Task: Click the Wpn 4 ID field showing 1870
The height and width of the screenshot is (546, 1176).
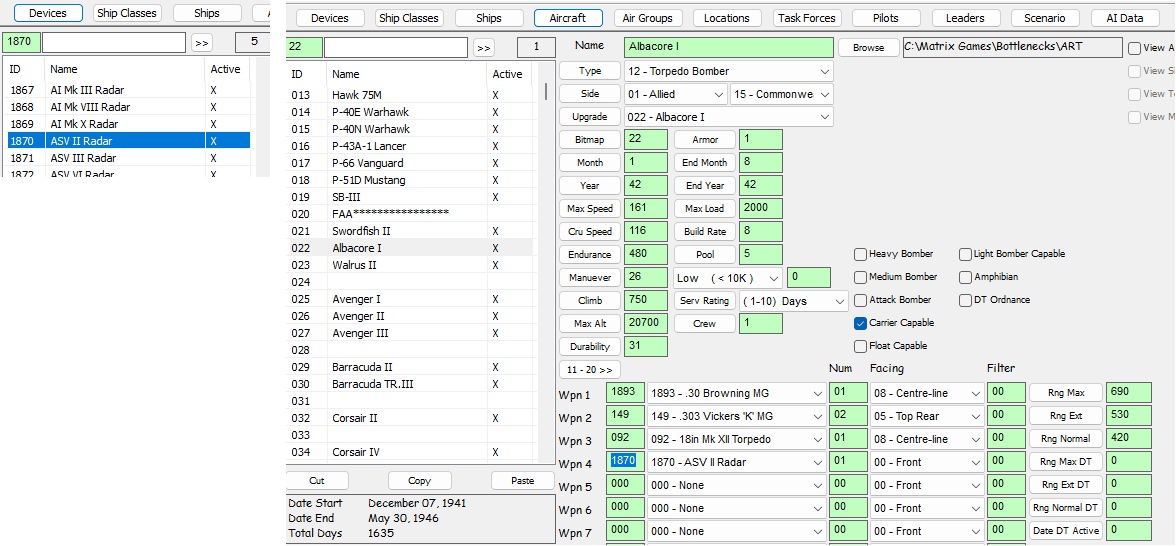Action: [627, 462]
